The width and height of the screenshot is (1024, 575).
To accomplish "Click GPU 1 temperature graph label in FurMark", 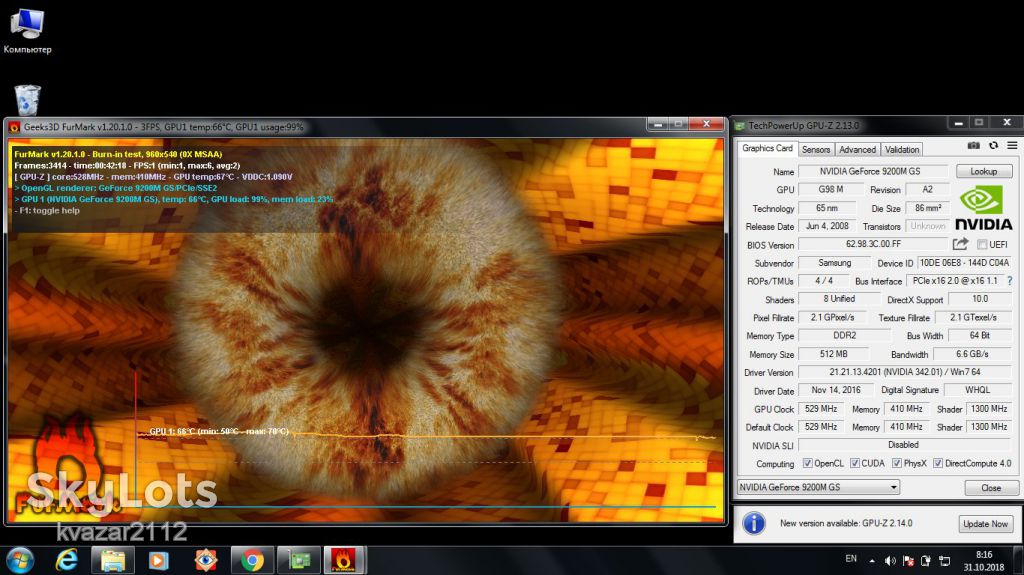I will coord(219,431).
